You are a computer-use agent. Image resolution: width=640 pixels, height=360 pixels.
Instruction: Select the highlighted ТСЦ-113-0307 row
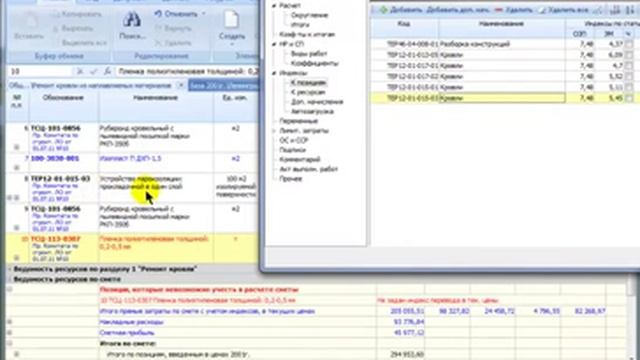(132, 248)
